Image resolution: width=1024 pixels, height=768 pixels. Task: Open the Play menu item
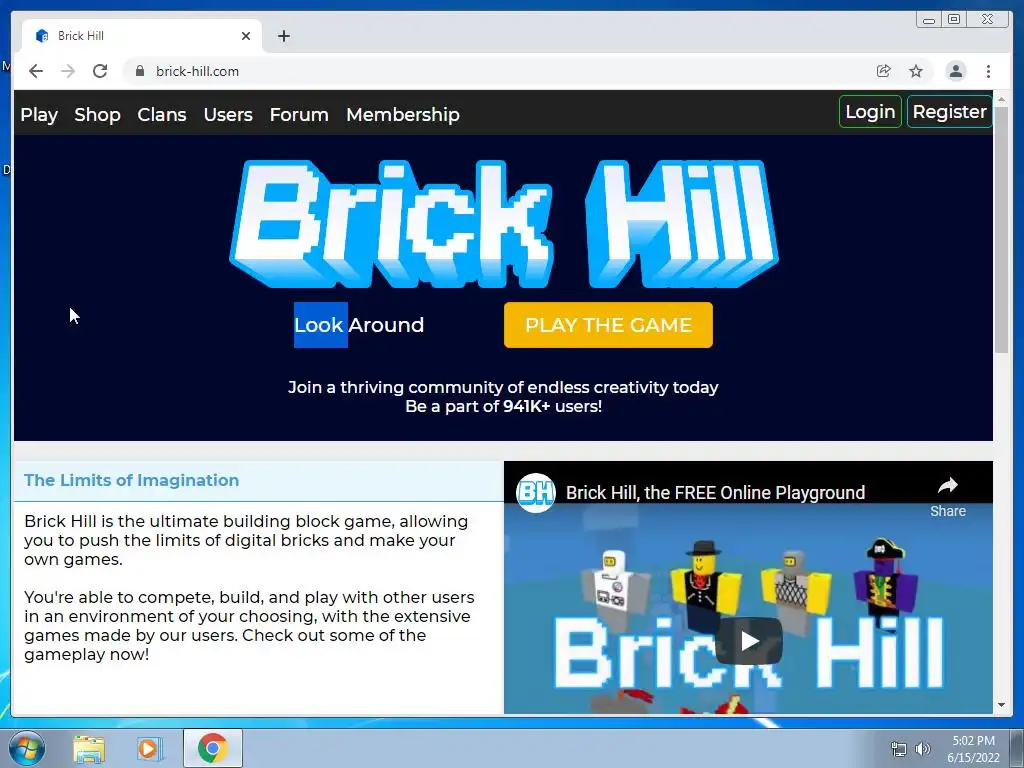[x=39, y=114]
